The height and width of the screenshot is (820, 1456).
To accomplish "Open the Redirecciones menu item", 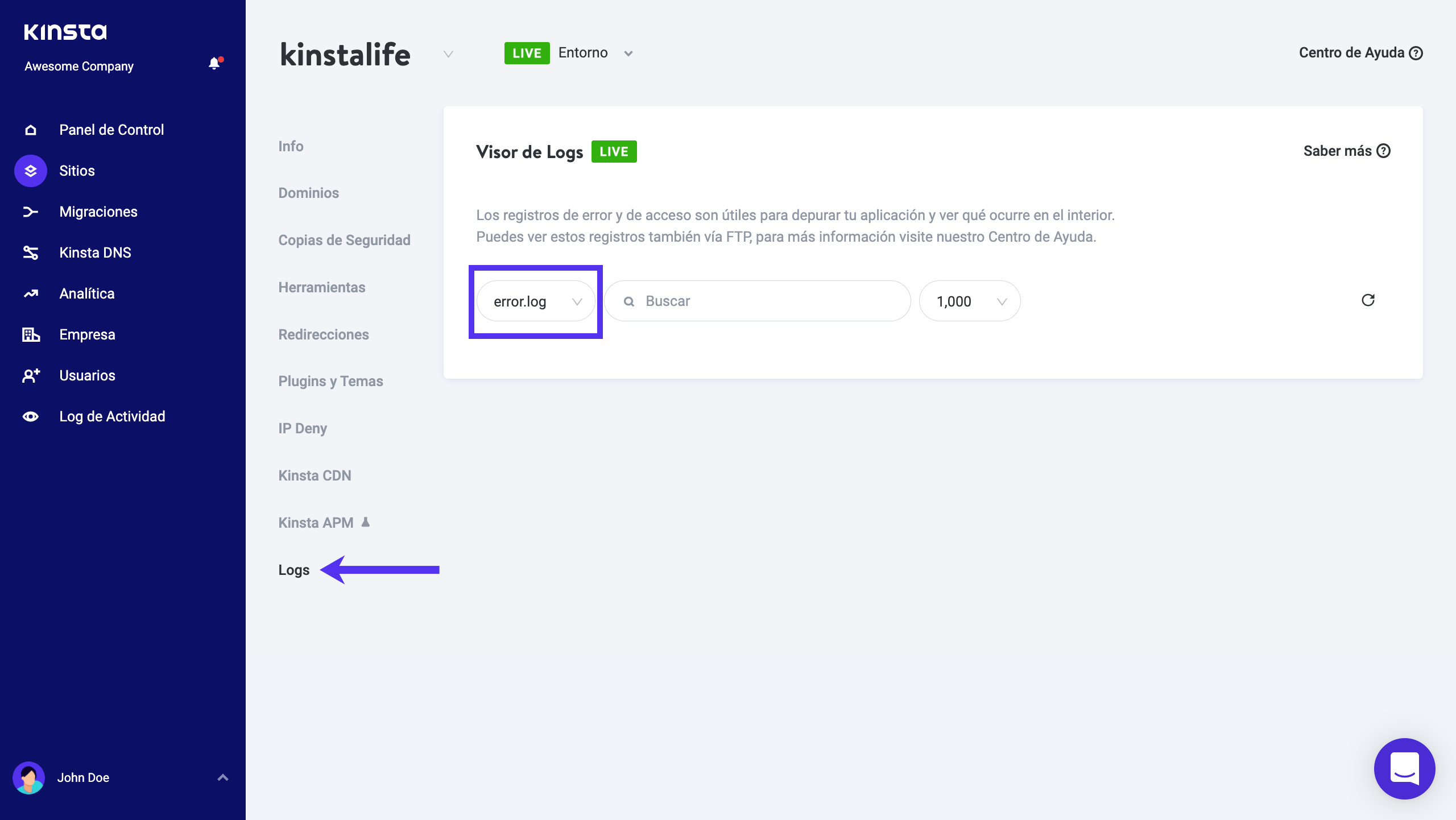I will tap(324, 335).
